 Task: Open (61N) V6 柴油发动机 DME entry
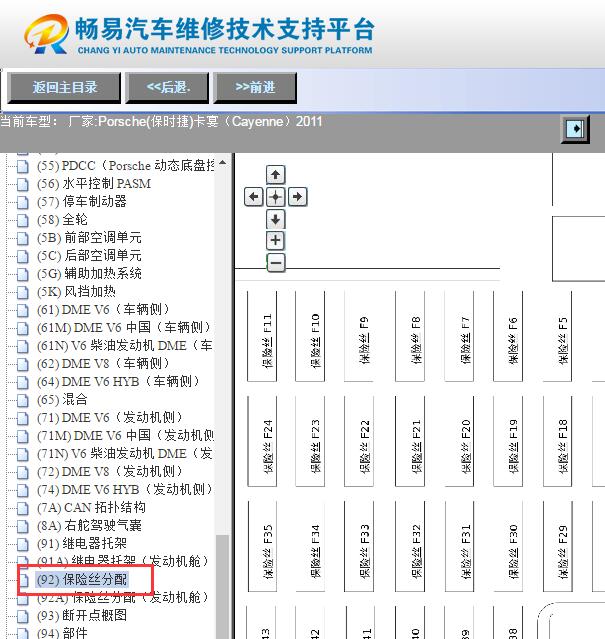coord(125,346)
